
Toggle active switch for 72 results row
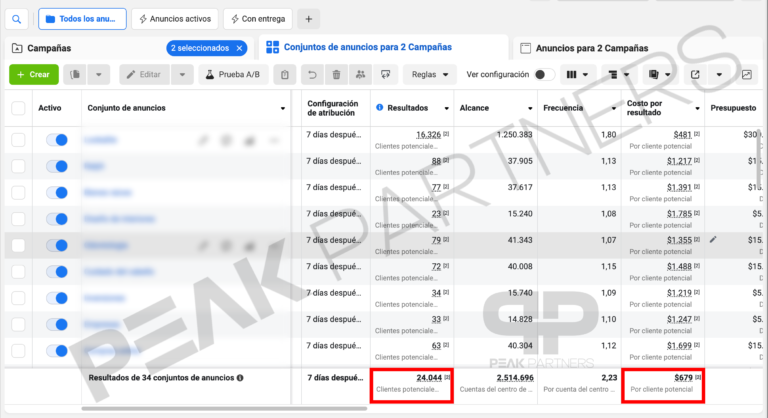click(57, 271)
